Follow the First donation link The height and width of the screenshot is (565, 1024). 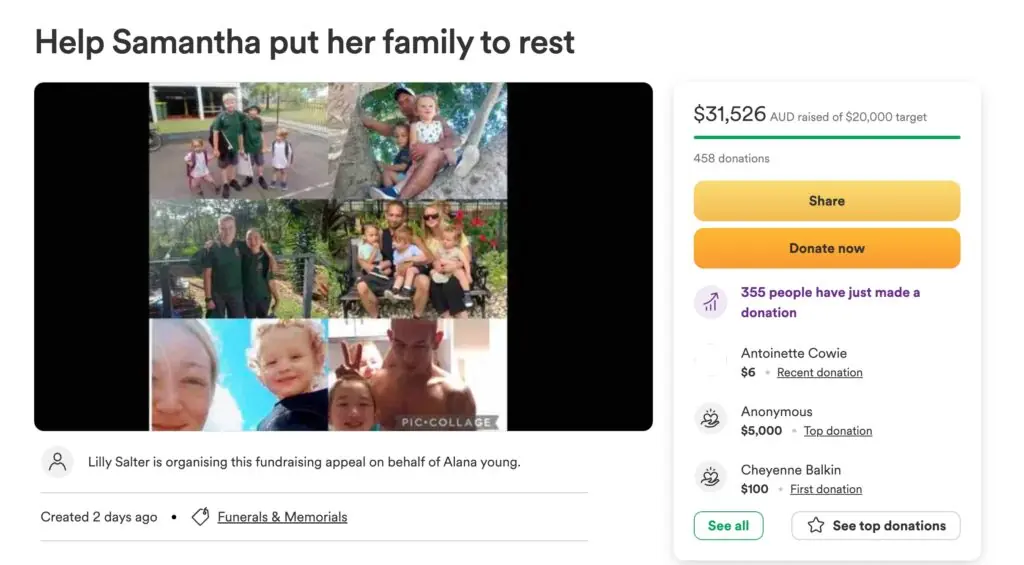point(826,489)
